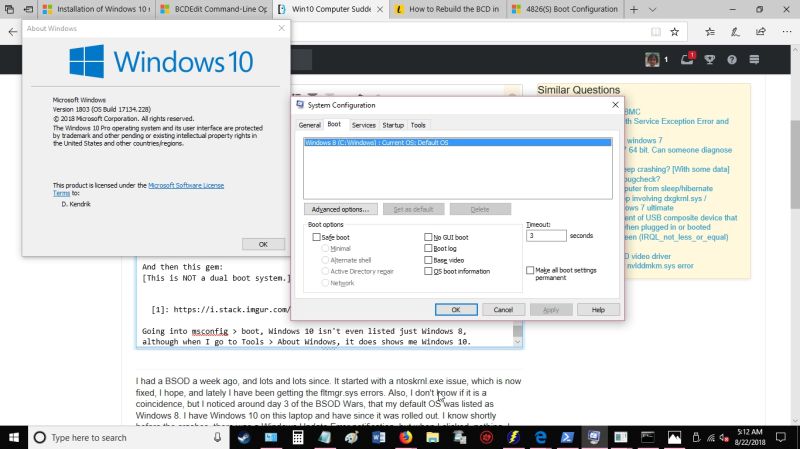Open the Photos app taskbar icon
This screenshot has width=800, height=449.
pyautogui.click(x=674, y=437)
